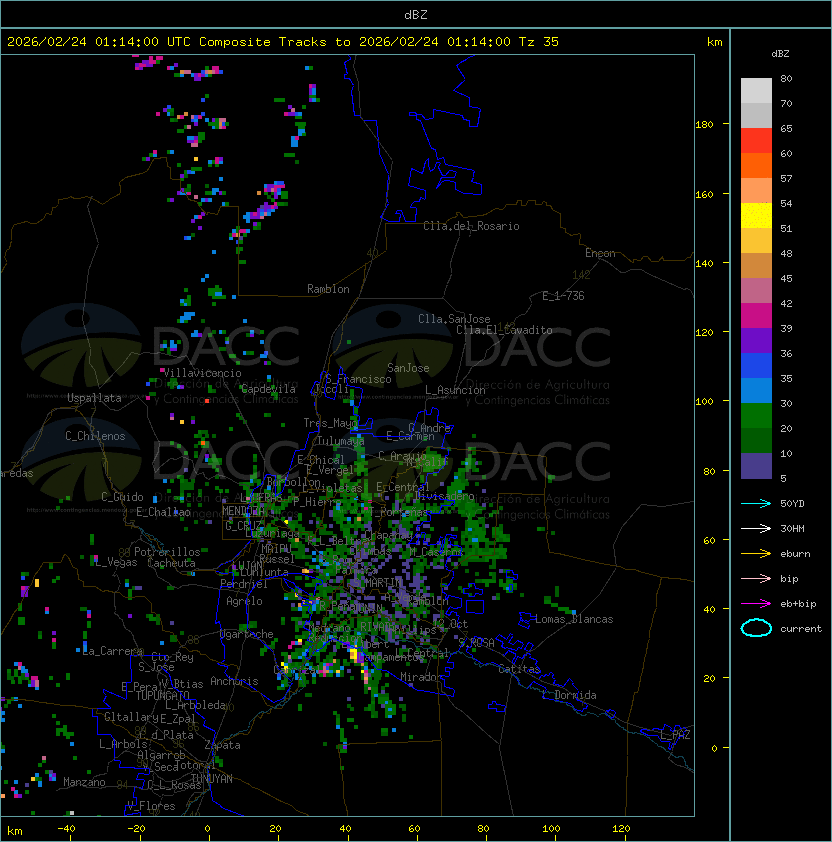Viewport: 832px width, 842px height.
Task: Click the 'L_PAZ' map label
Action: pos(675,735)
